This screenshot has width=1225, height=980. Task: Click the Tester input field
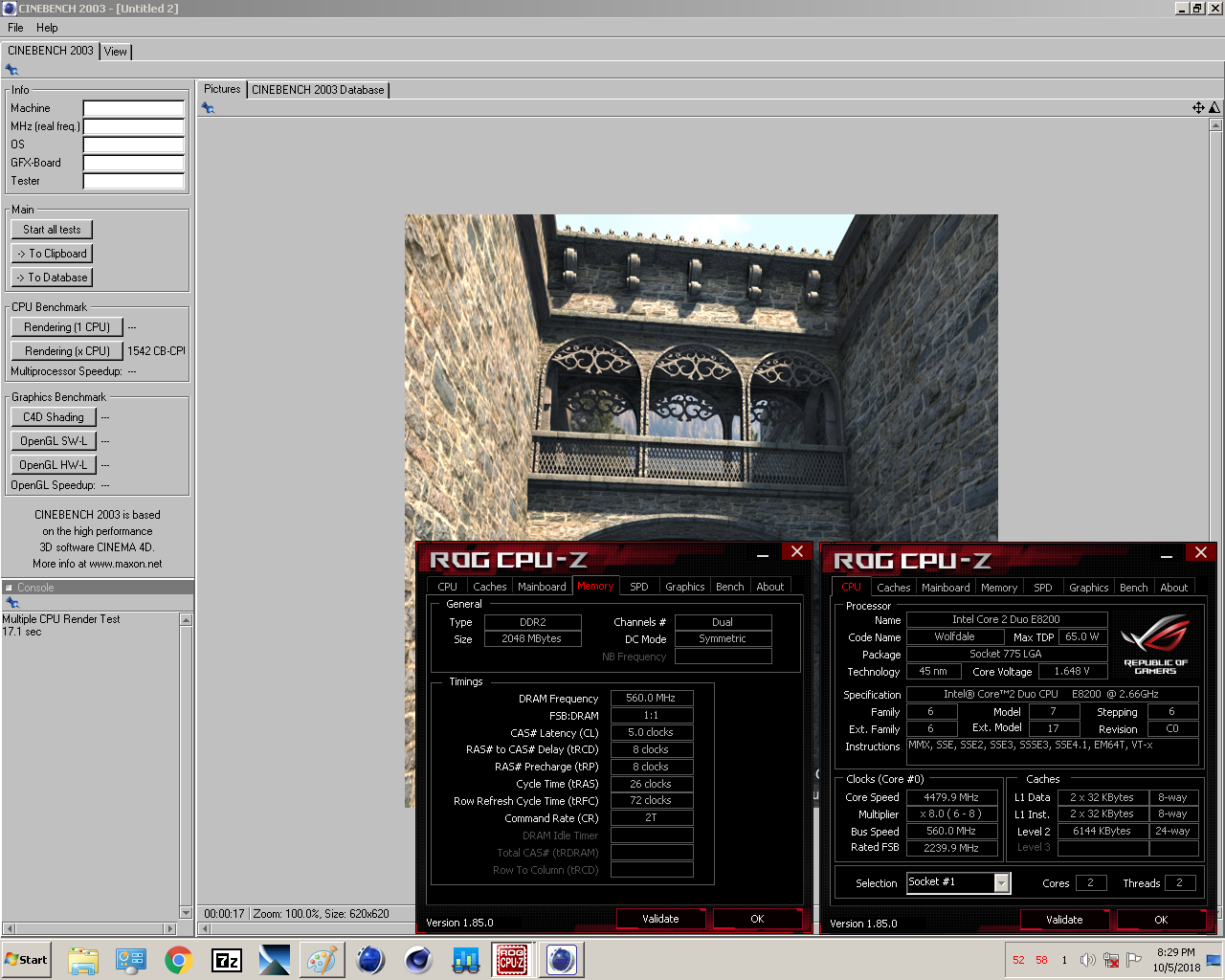pos(134,181)
